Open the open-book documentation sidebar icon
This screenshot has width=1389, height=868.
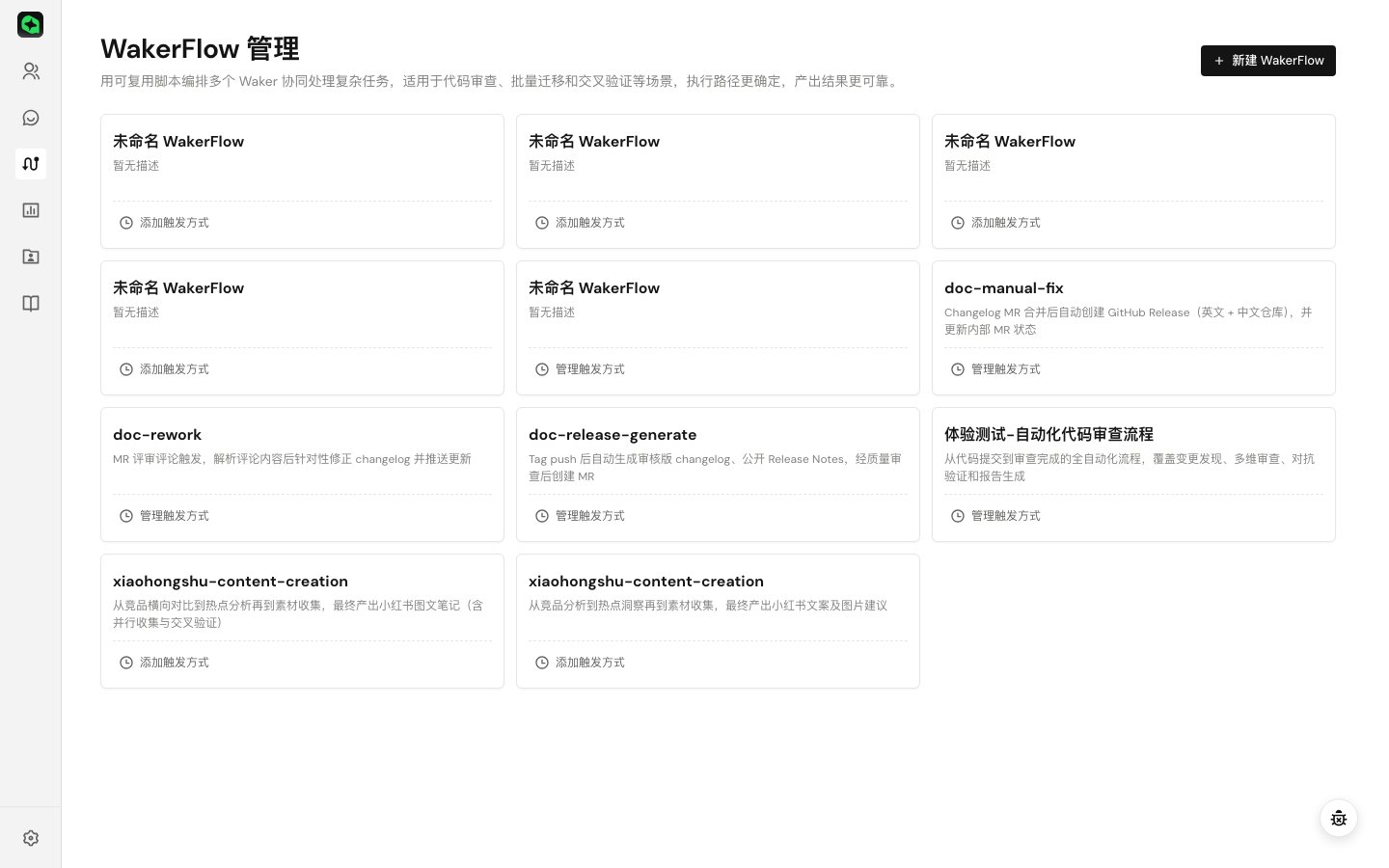(31, 304)
